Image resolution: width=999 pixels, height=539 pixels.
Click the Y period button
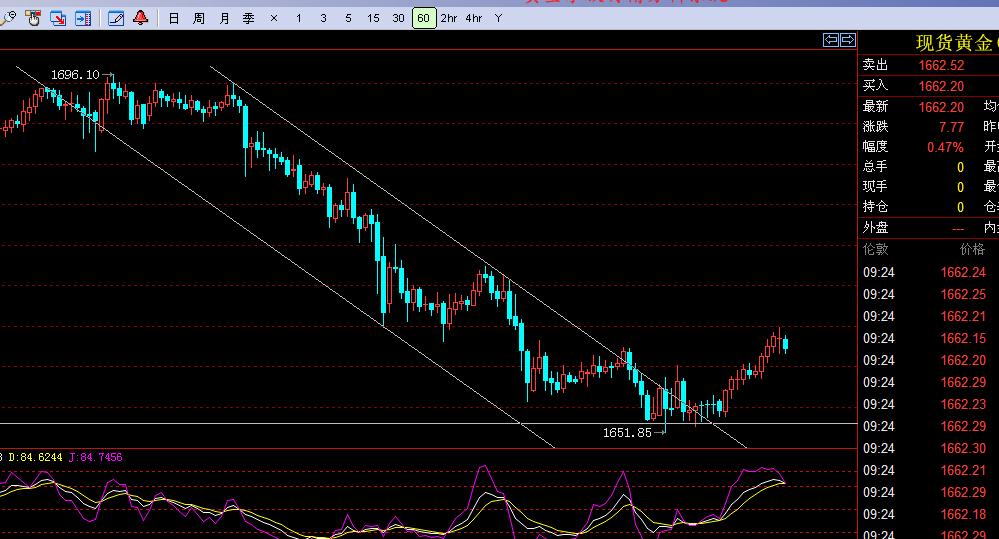498,18
